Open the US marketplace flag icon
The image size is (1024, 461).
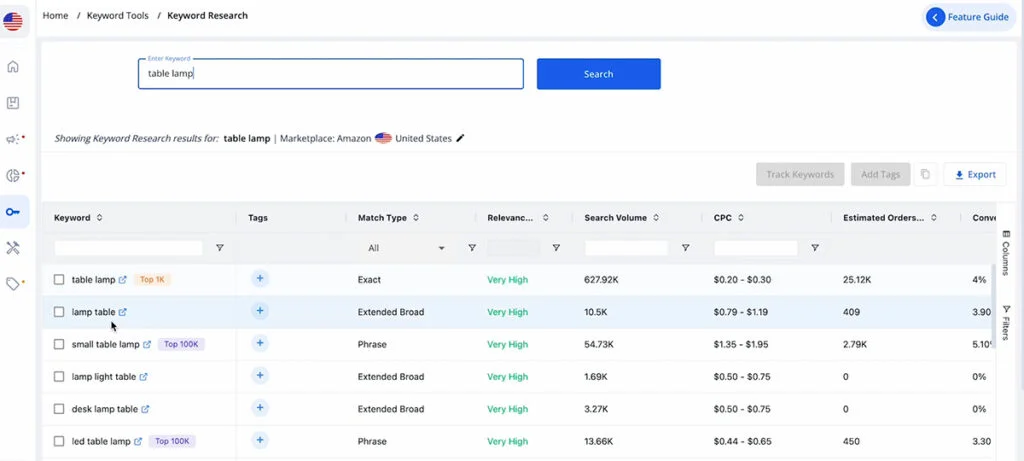coord(13,22)
